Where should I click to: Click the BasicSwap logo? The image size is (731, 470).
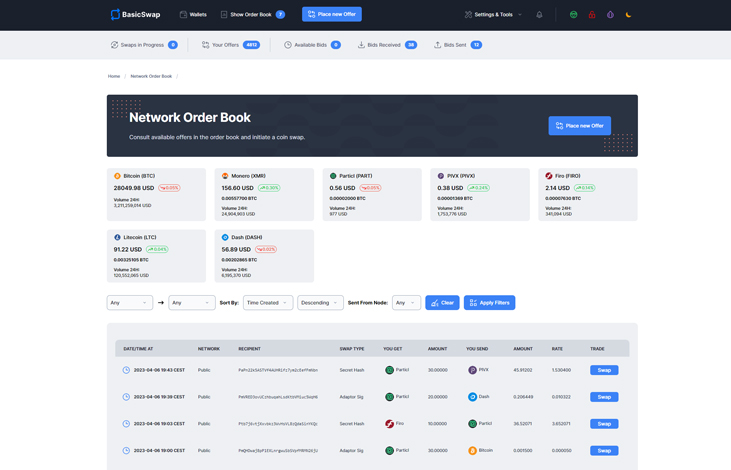click(135, 15)
